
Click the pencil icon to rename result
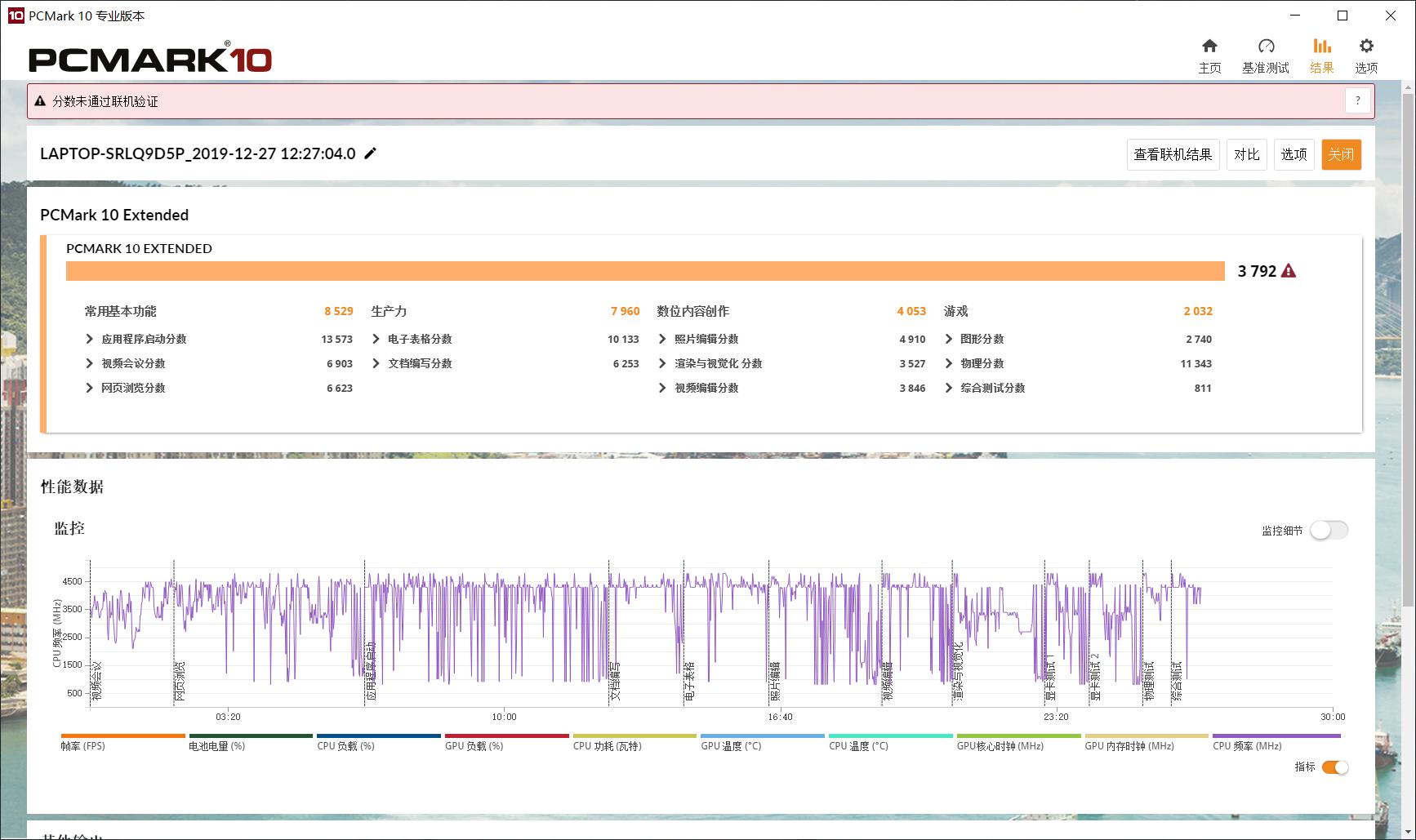click(x=371, y=153)
